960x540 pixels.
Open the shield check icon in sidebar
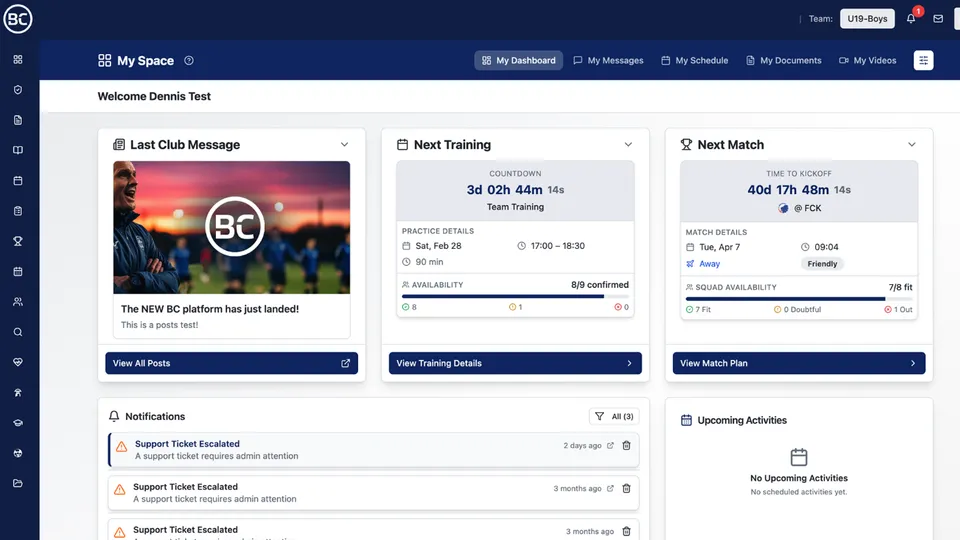pyautogui.click(x=18, y=90)
